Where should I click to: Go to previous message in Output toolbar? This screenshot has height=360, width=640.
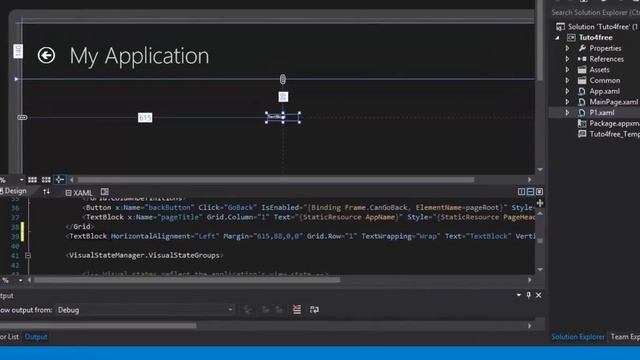pos(266,310)
